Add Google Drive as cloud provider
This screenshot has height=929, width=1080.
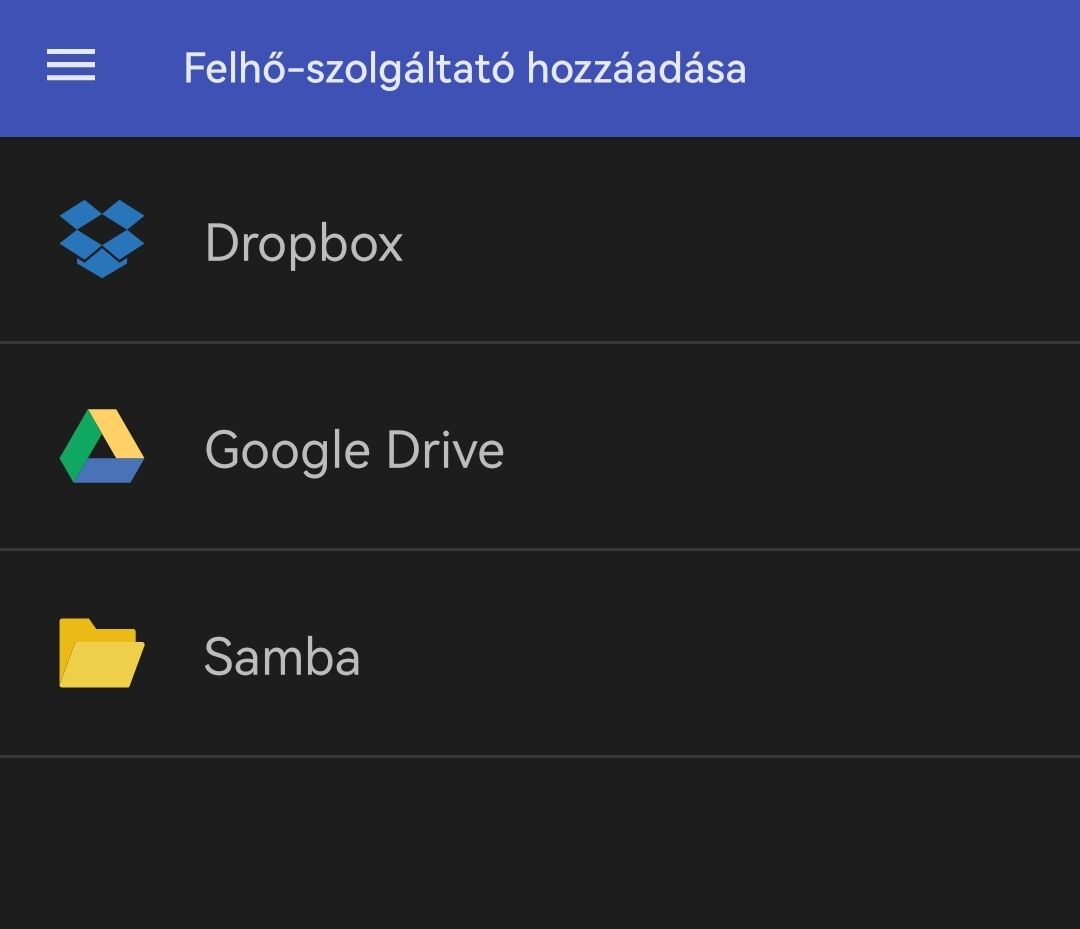540,446
